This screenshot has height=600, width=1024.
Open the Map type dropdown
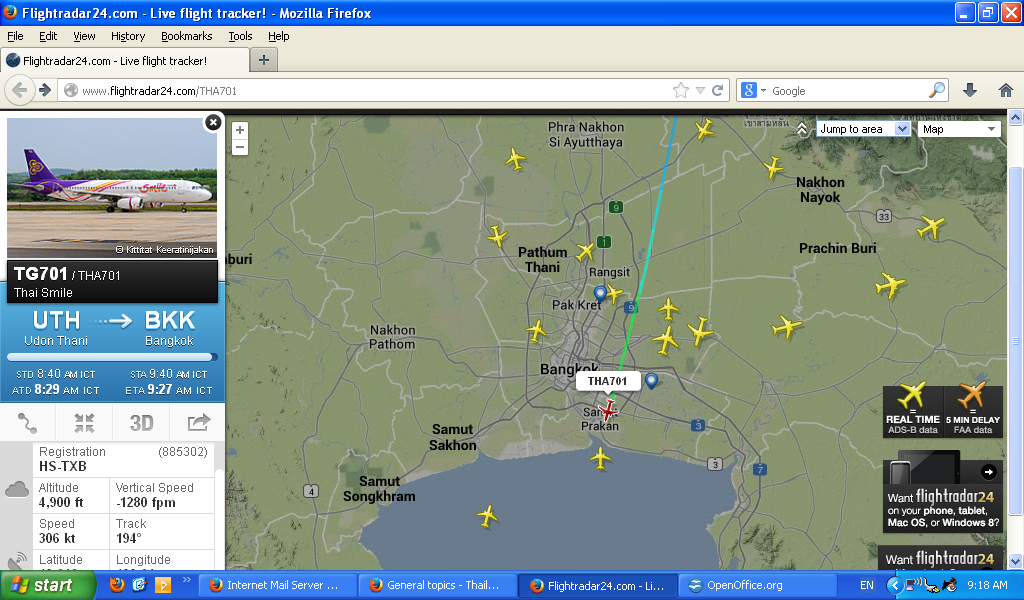click(959, 129)
